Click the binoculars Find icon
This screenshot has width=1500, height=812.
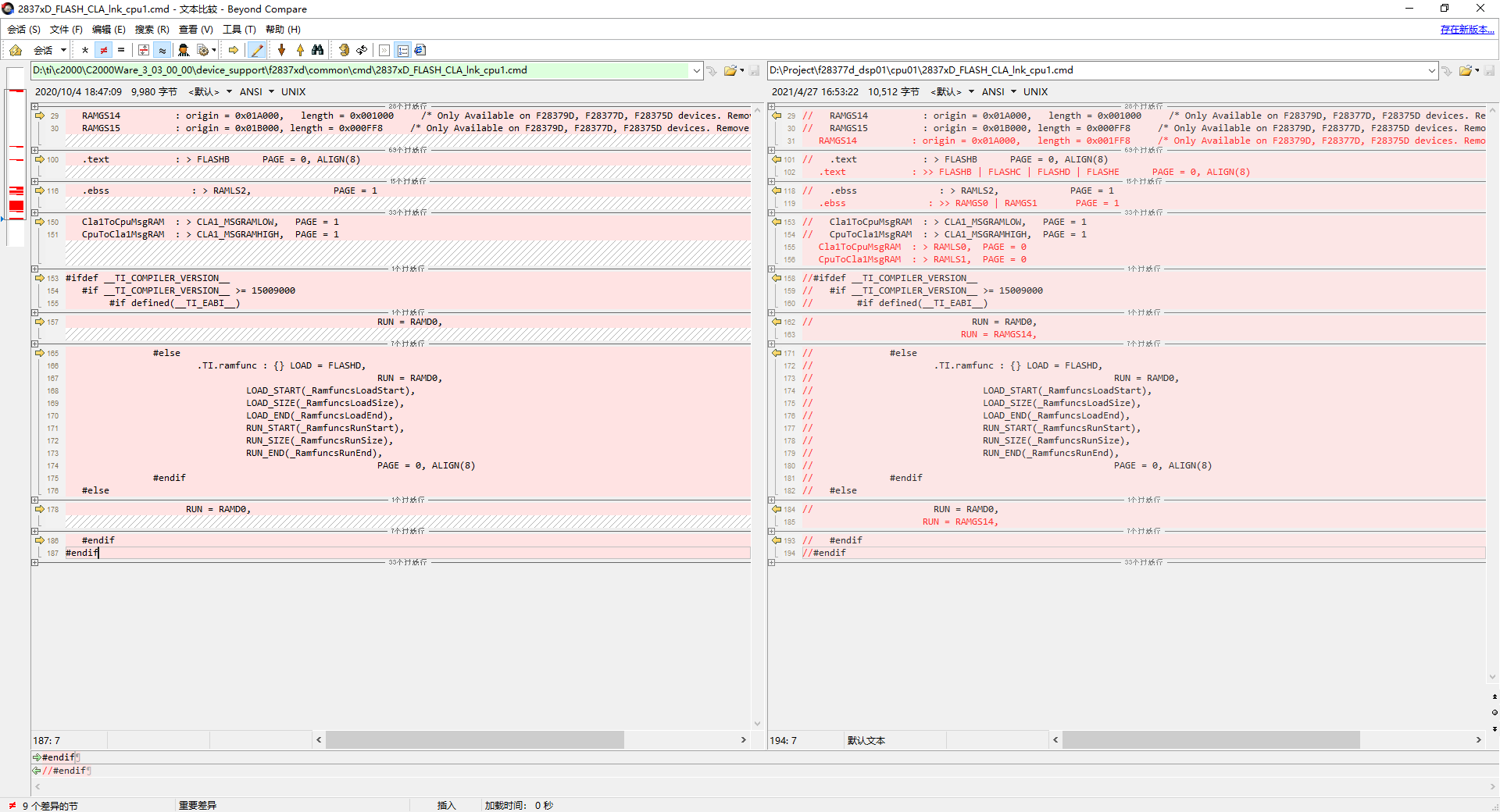click(x=317, y=50)
